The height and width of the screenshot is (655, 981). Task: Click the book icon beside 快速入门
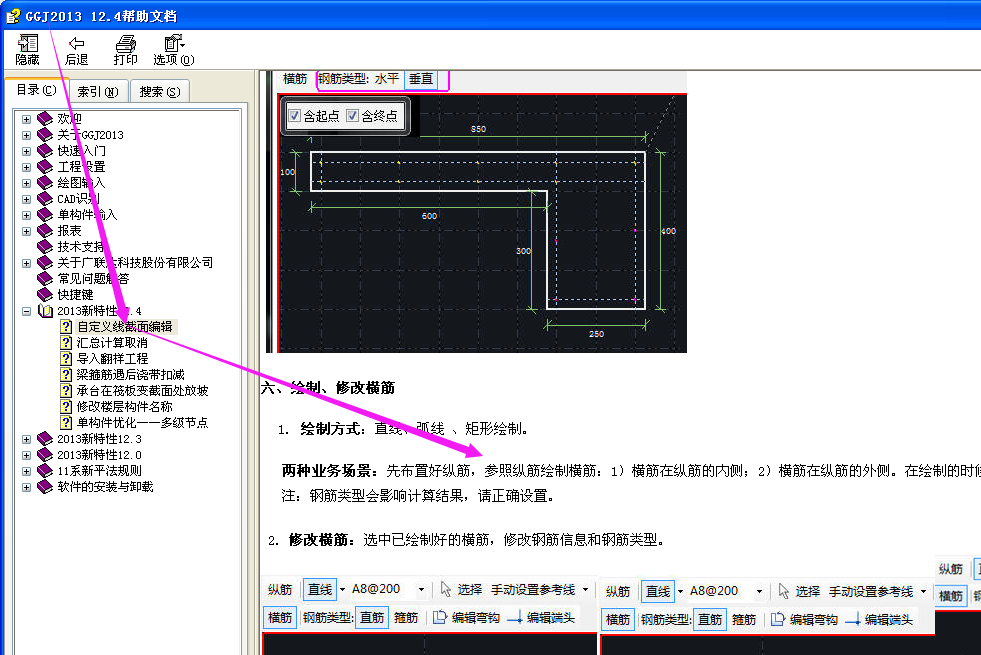44,150
